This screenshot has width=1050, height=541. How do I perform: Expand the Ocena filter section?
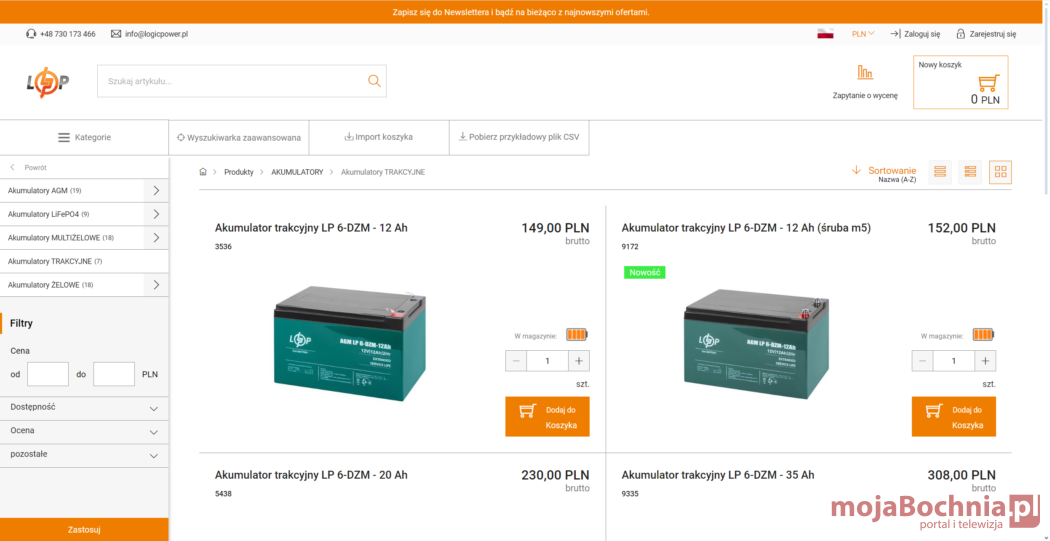(84, 431)
